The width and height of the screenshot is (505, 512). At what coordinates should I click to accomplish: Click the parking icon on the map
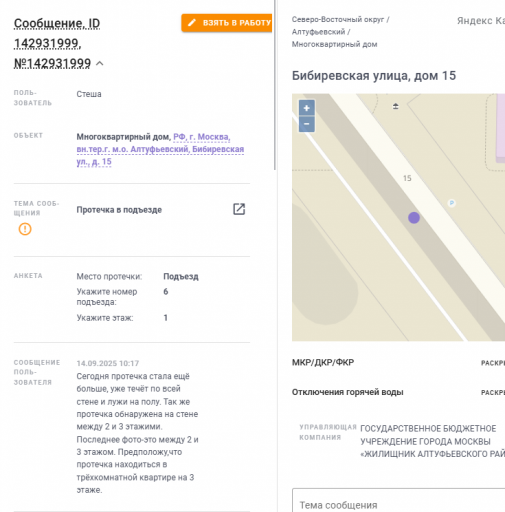451,203
